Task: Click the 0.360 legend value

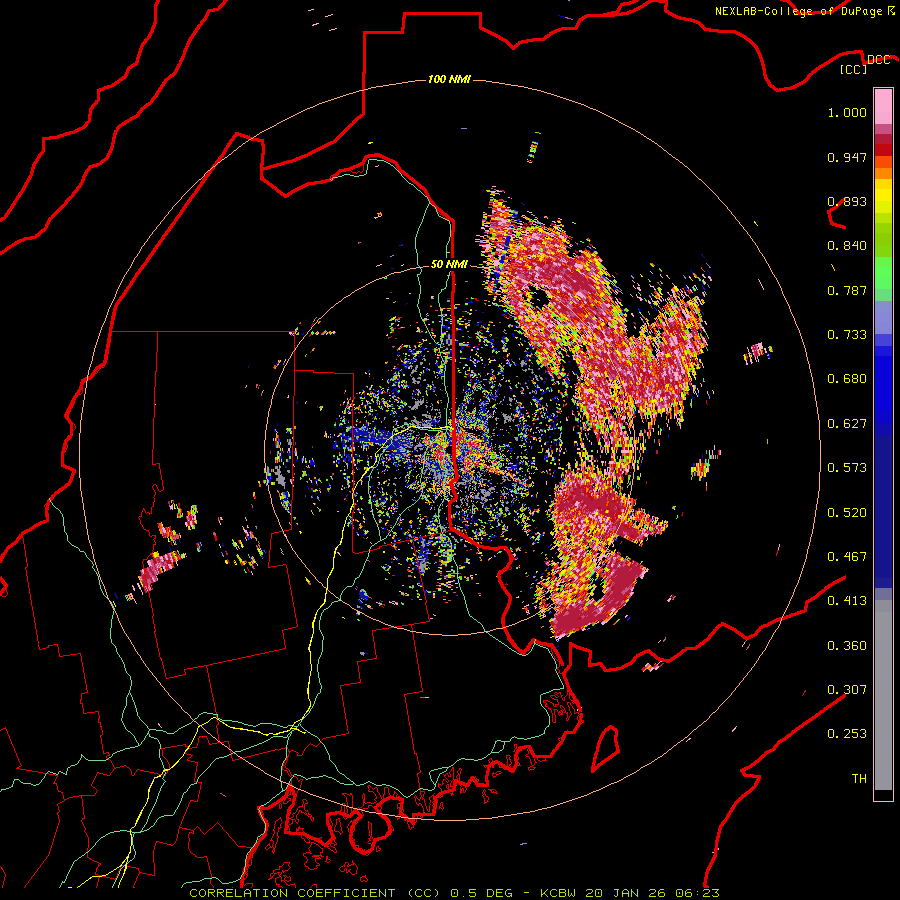Action: tap(847, 646)
